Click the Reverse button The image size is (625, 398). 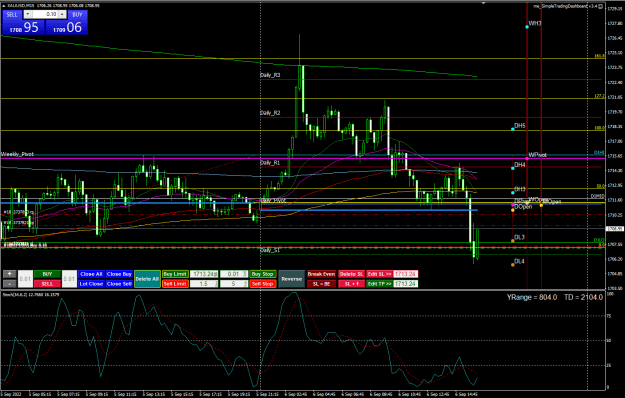pos(291,279)
